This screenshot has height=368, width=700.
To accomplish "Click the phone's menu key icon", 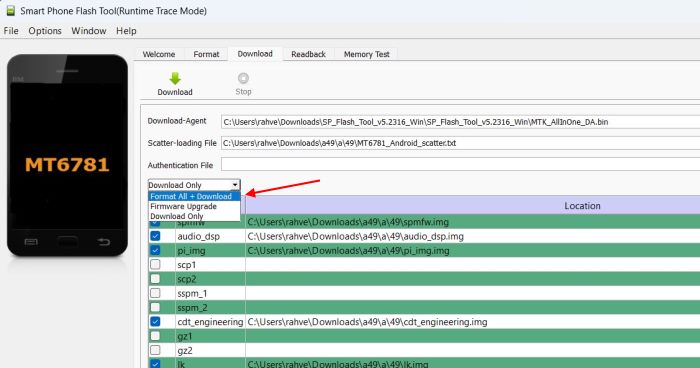I will [31, 242].
